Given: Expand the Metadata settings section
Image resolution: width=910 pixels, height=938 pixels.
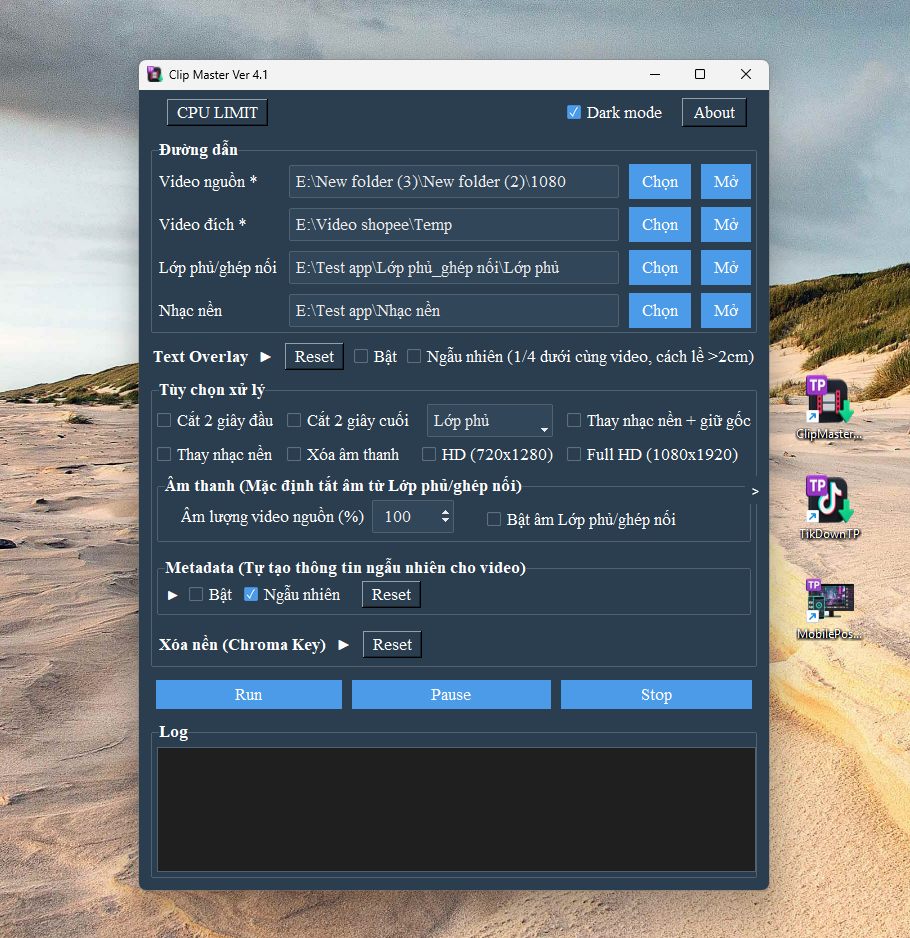Looking at the screenshot, I should pyautogui.click(x=170, y=593).
